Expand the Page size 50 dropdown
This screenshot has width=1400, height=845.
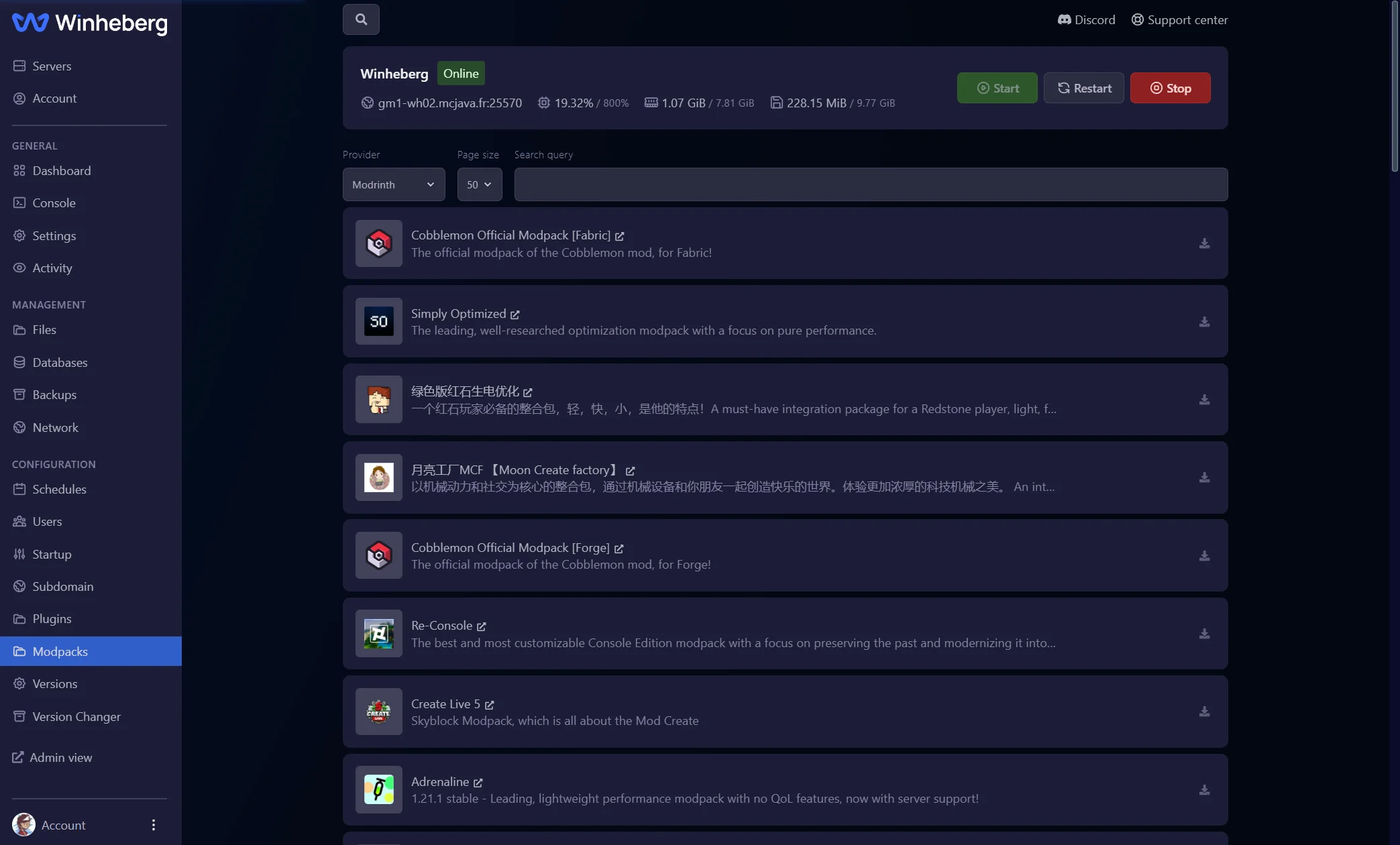479,184
